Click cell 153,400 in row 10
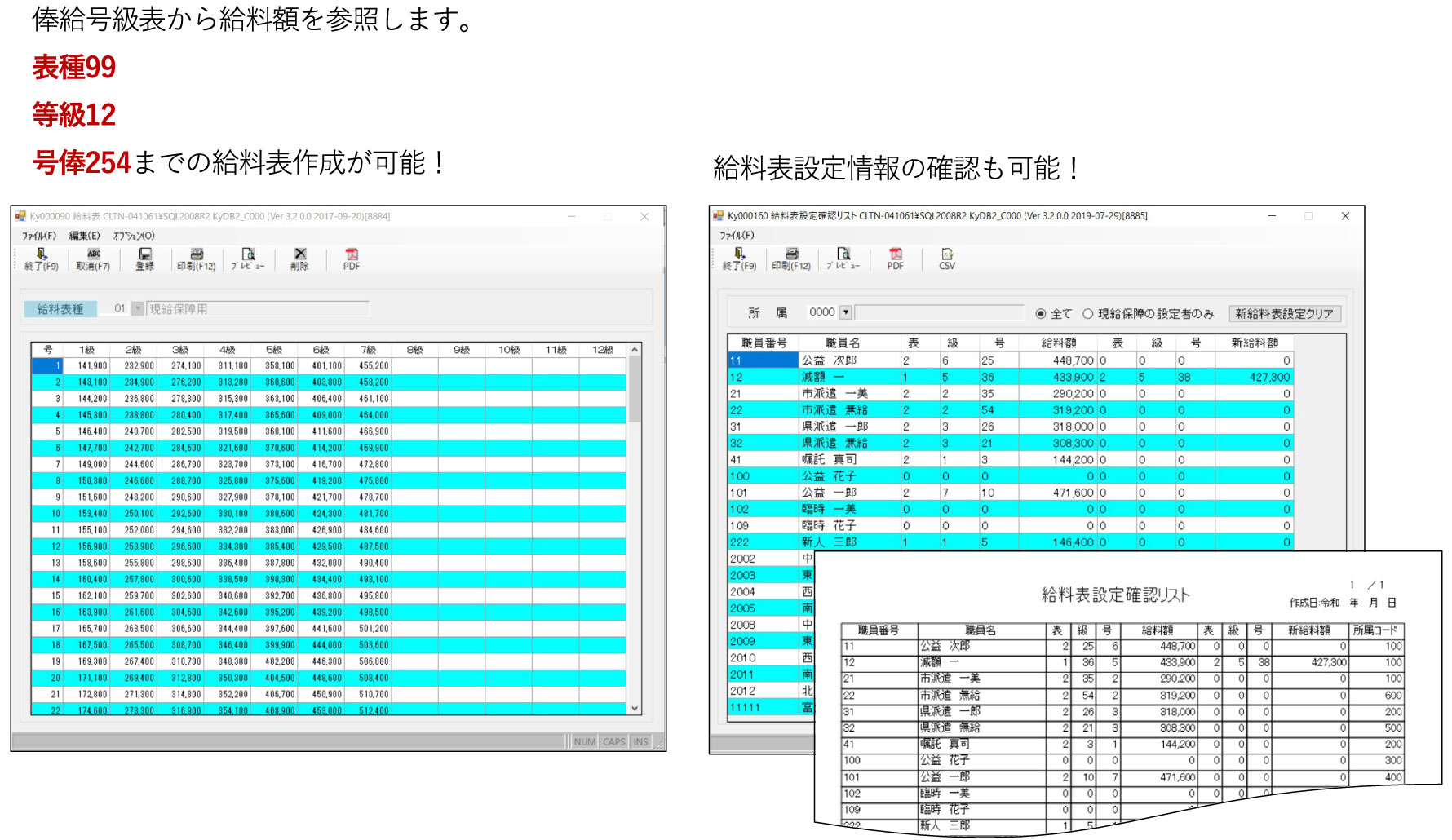1452x840 pixels. click(87, 514)
